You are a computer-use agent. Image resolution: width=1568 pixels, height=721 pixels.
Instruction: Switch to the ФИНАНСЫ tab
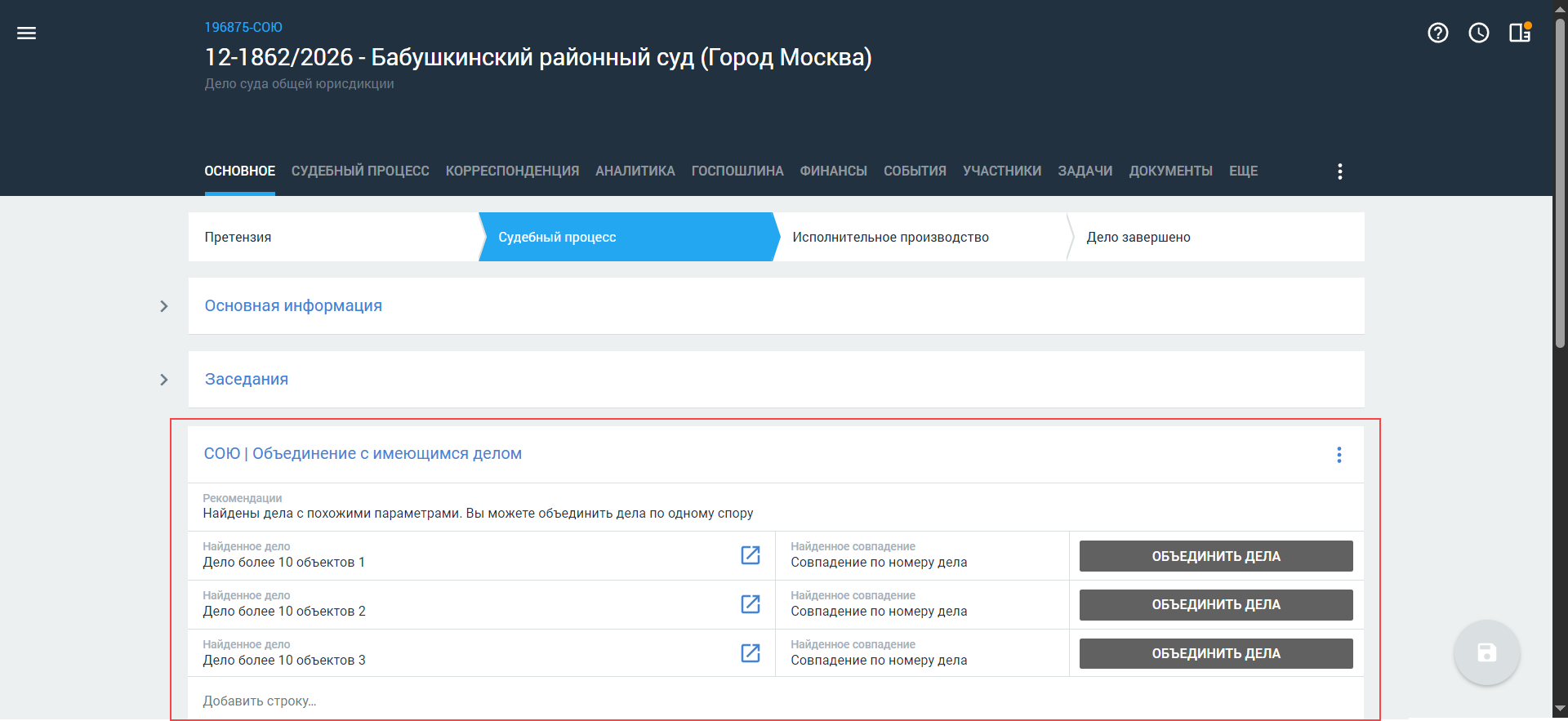click(x=834, y=171)
